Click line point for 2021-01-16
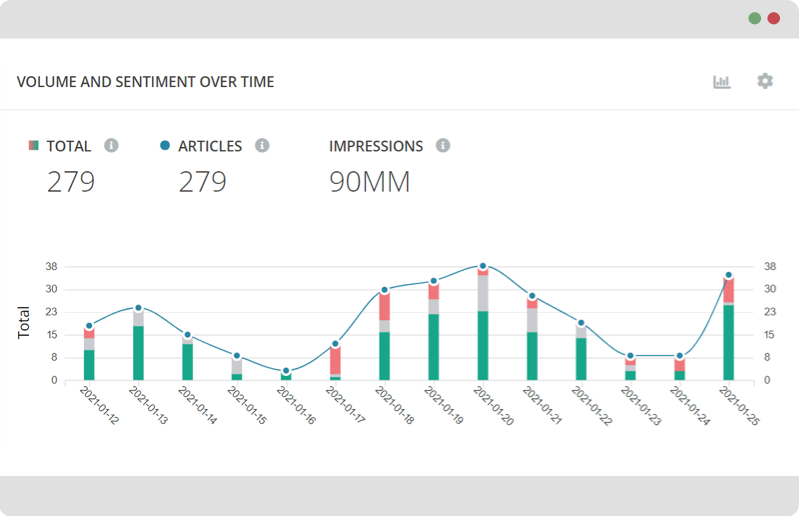Viewport: 799px width, 516px height. [x=286, y=371]
